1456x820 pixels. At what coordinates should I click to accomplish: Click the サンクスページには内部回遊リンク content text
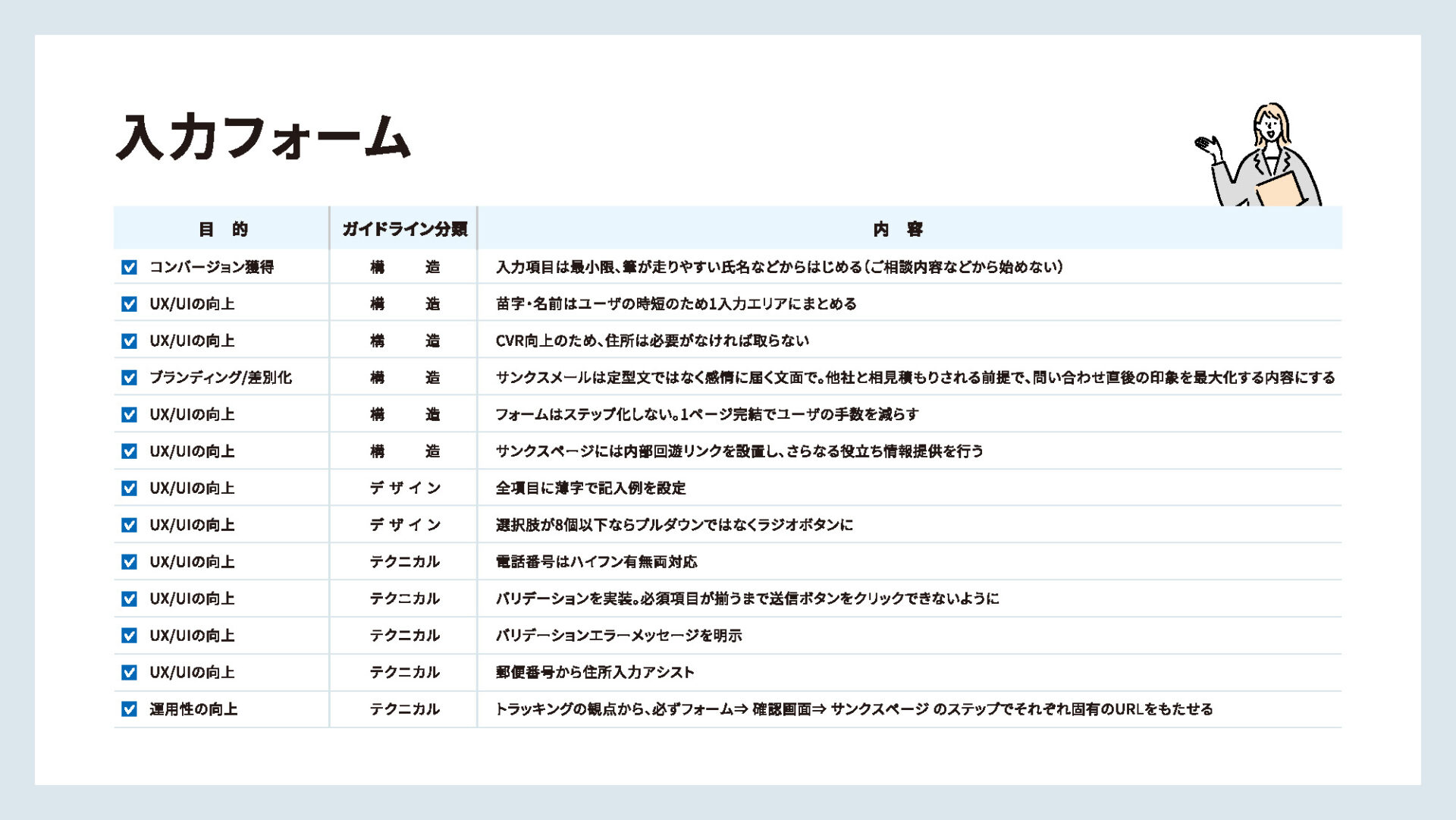[739, 451]
